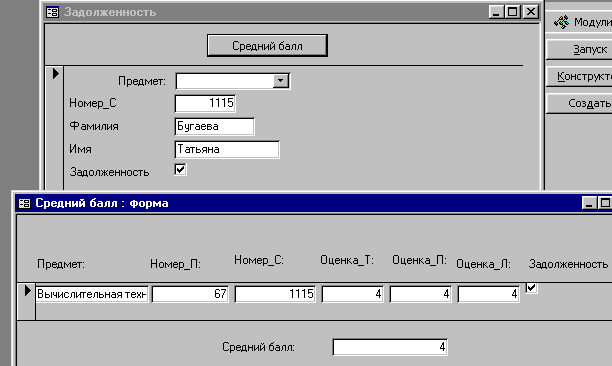Click the Номер_П: column header
Image resolution: width=612 pixels, height=366 pixels.
pyautogui.click(x=175, y=264)
